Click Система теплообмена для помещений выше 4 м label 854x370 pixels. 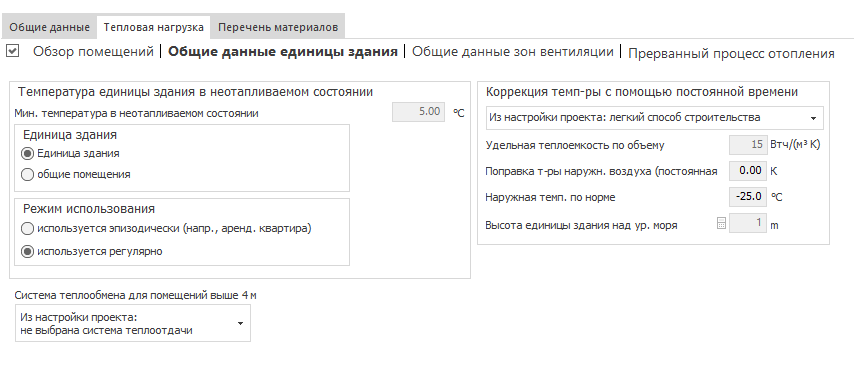[136, 296]
